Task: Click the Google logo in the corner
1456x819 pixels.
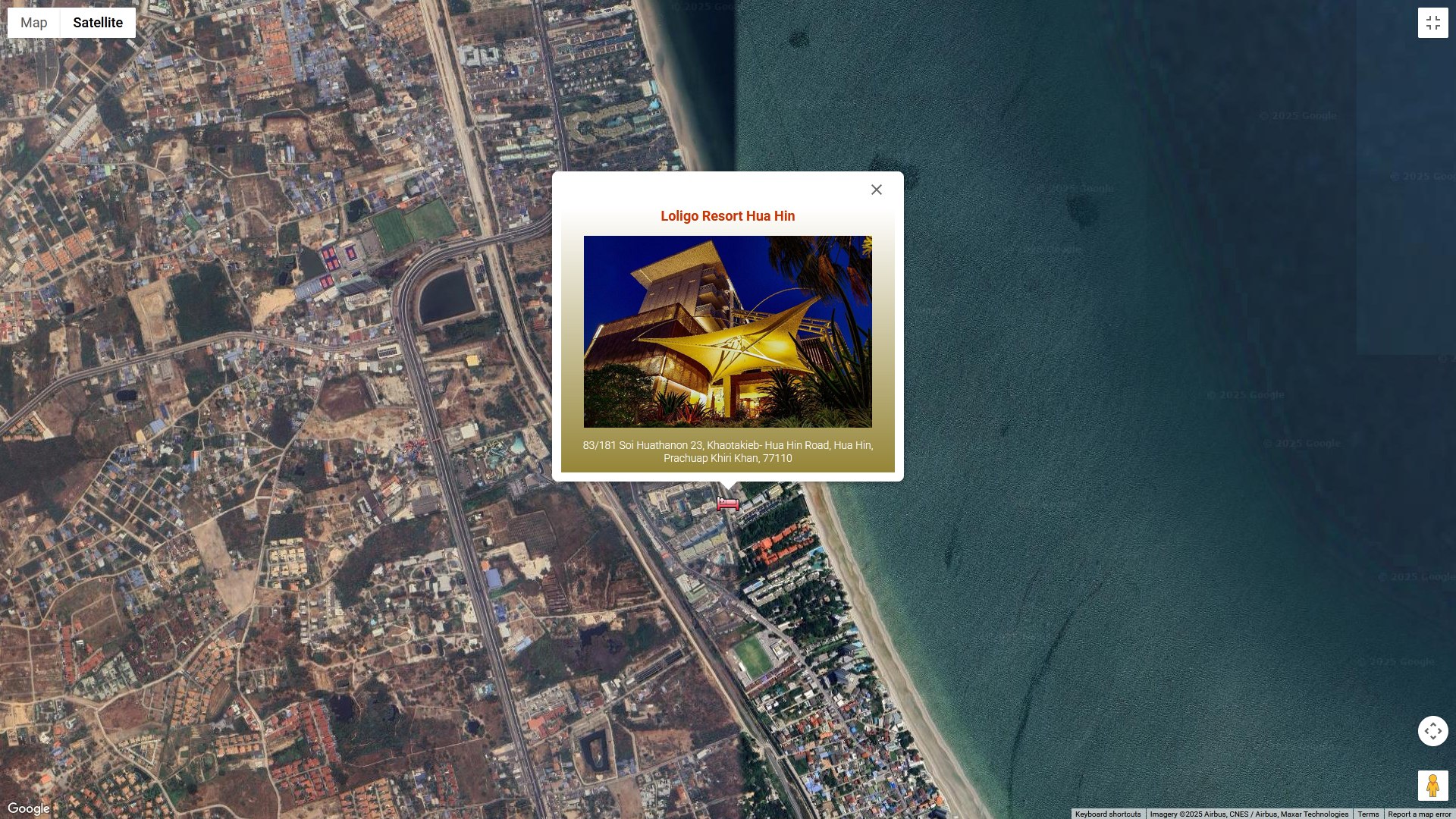Action: pyautogui.click(x=29, y=808)
